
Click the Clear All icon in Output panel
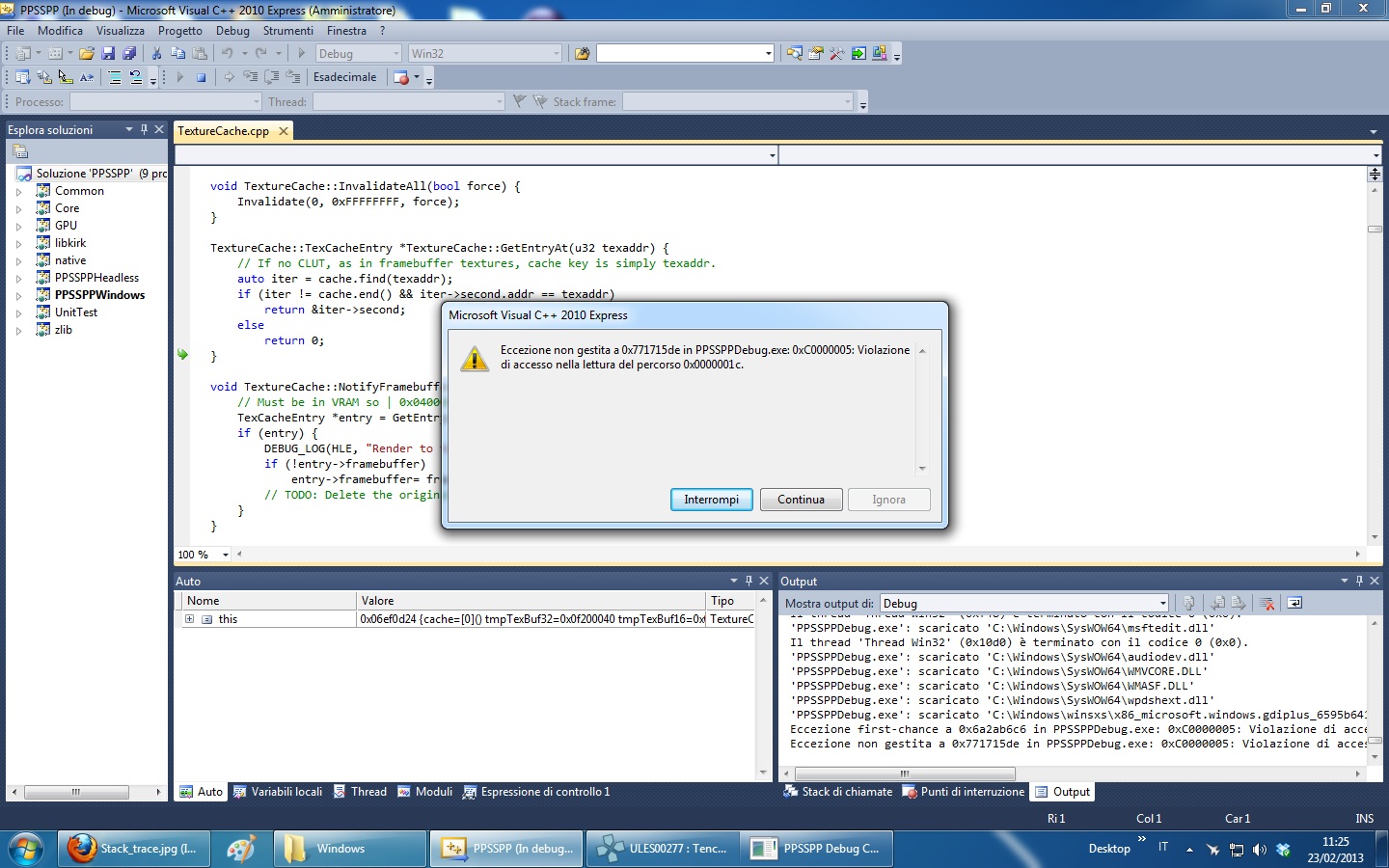coord(1267,604)
